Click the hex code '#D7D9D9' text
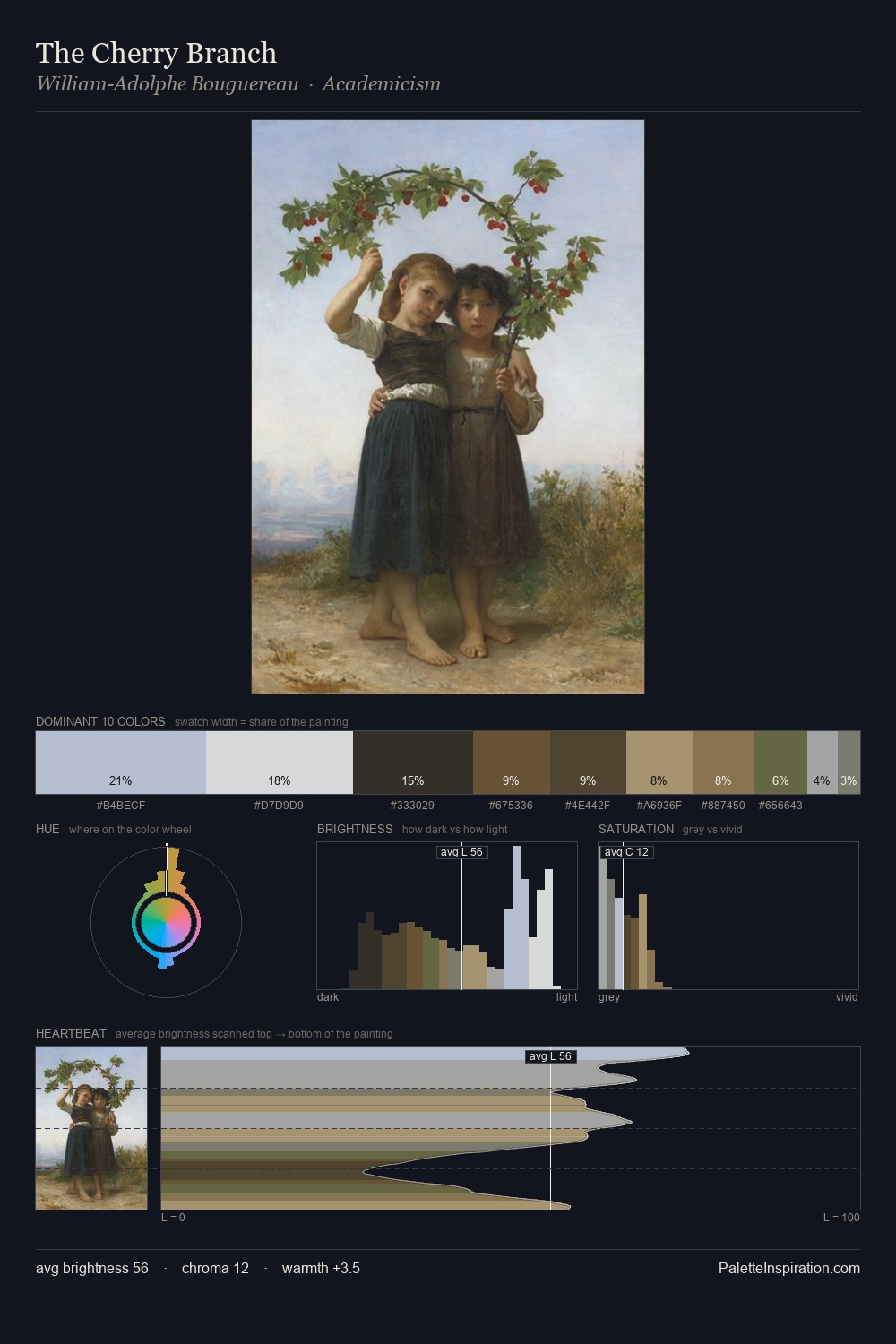The width and height of the screenshot is (896, 1344). (x=280, y=806)
